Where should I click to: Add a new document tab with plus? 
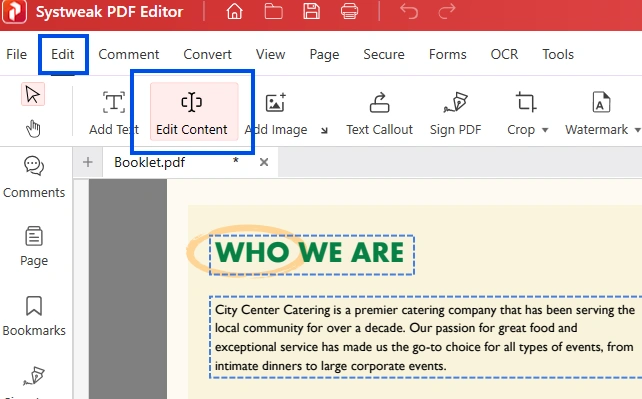point(88,162)
